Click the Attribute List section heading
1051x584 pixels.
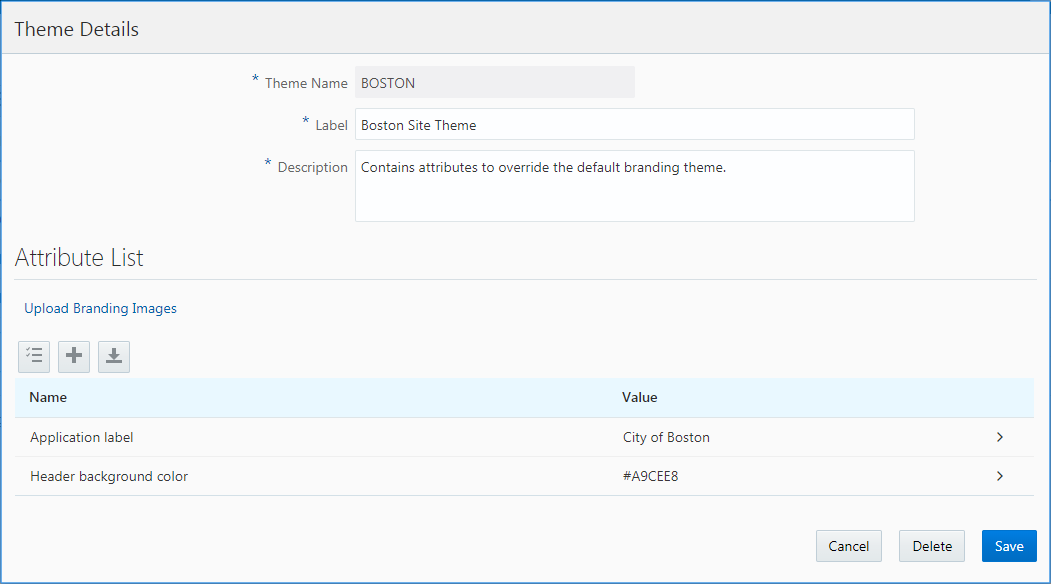79,257
